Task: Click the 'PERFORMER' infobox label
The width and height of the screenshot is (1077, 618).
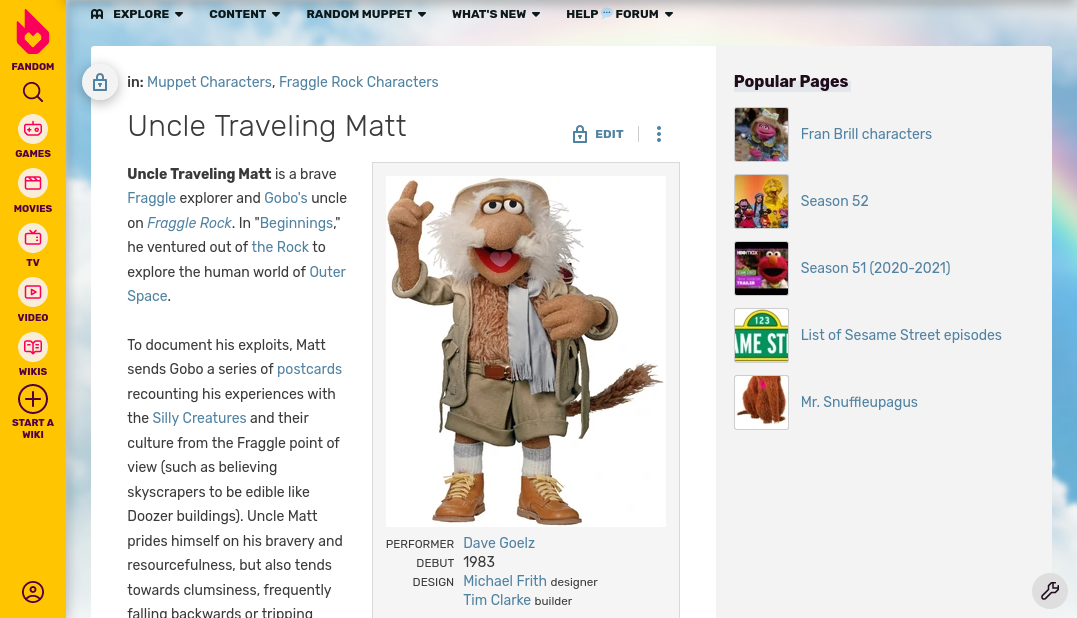Action: pyautogui.click(x=420, y=545)
